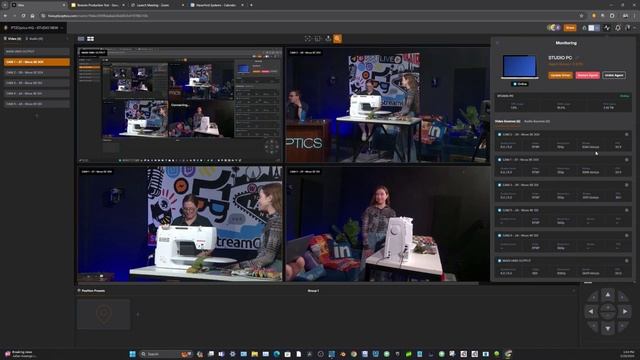The width and height of the screenshot is (640, 360).
Task: Open the PTZOptics HQ studio selector dropdown
Action: click(34, 28)
